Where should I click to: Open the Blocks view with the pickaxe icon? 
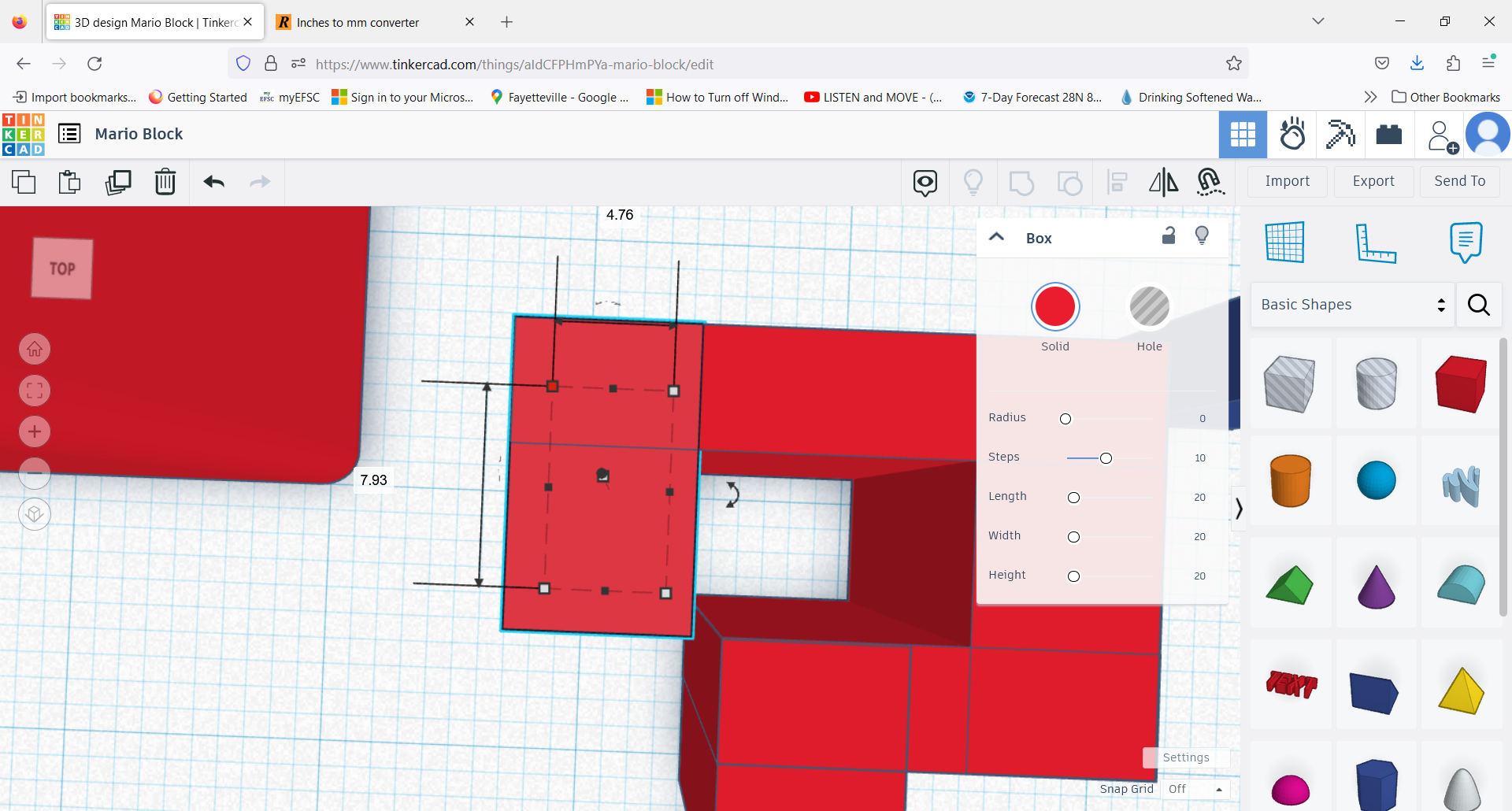[1340, 135]
